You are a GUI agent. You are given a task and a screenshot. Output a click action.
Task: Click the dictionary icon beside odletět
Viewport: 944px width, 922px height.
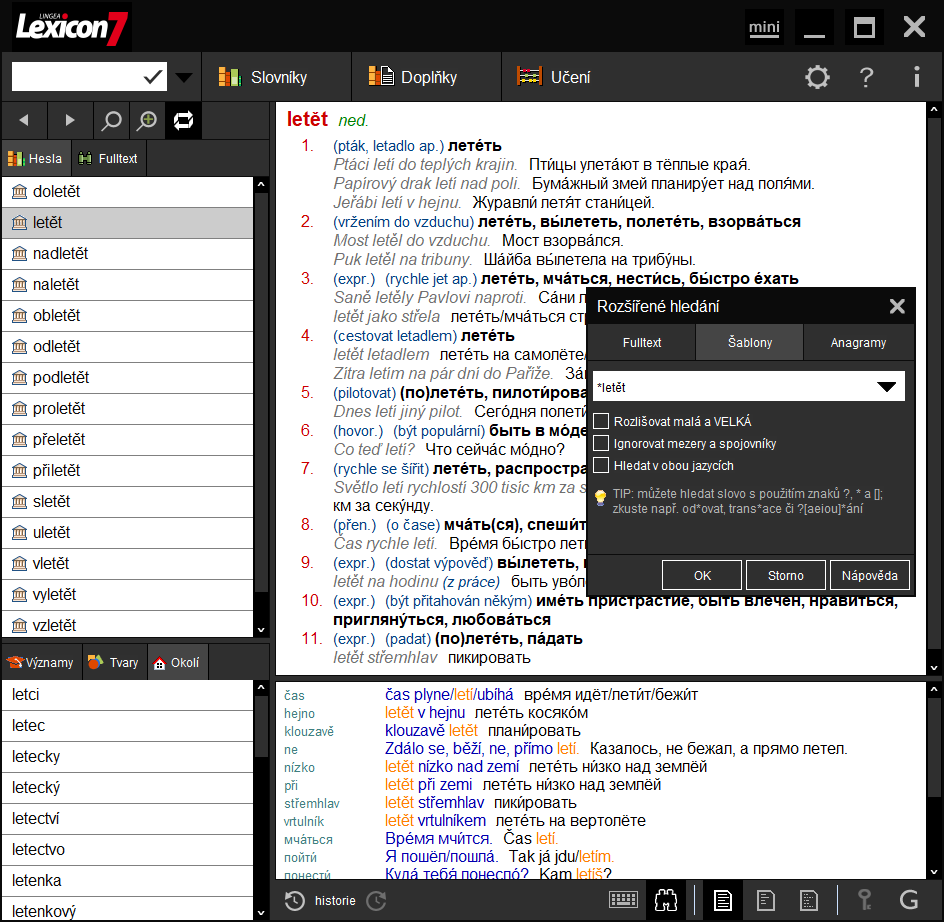pos(19,346)
